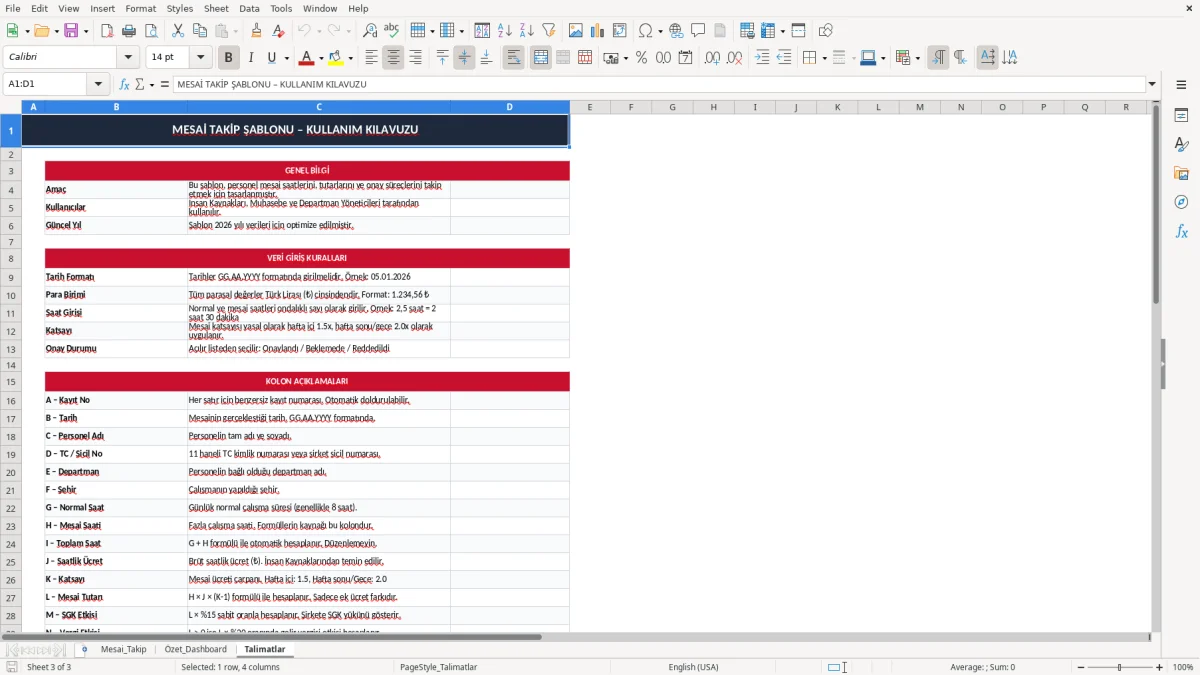Click the red Font Color swatch
The width and height of the screenshot is (1200, 675).
pyautogui.click(x=307, y=58)
